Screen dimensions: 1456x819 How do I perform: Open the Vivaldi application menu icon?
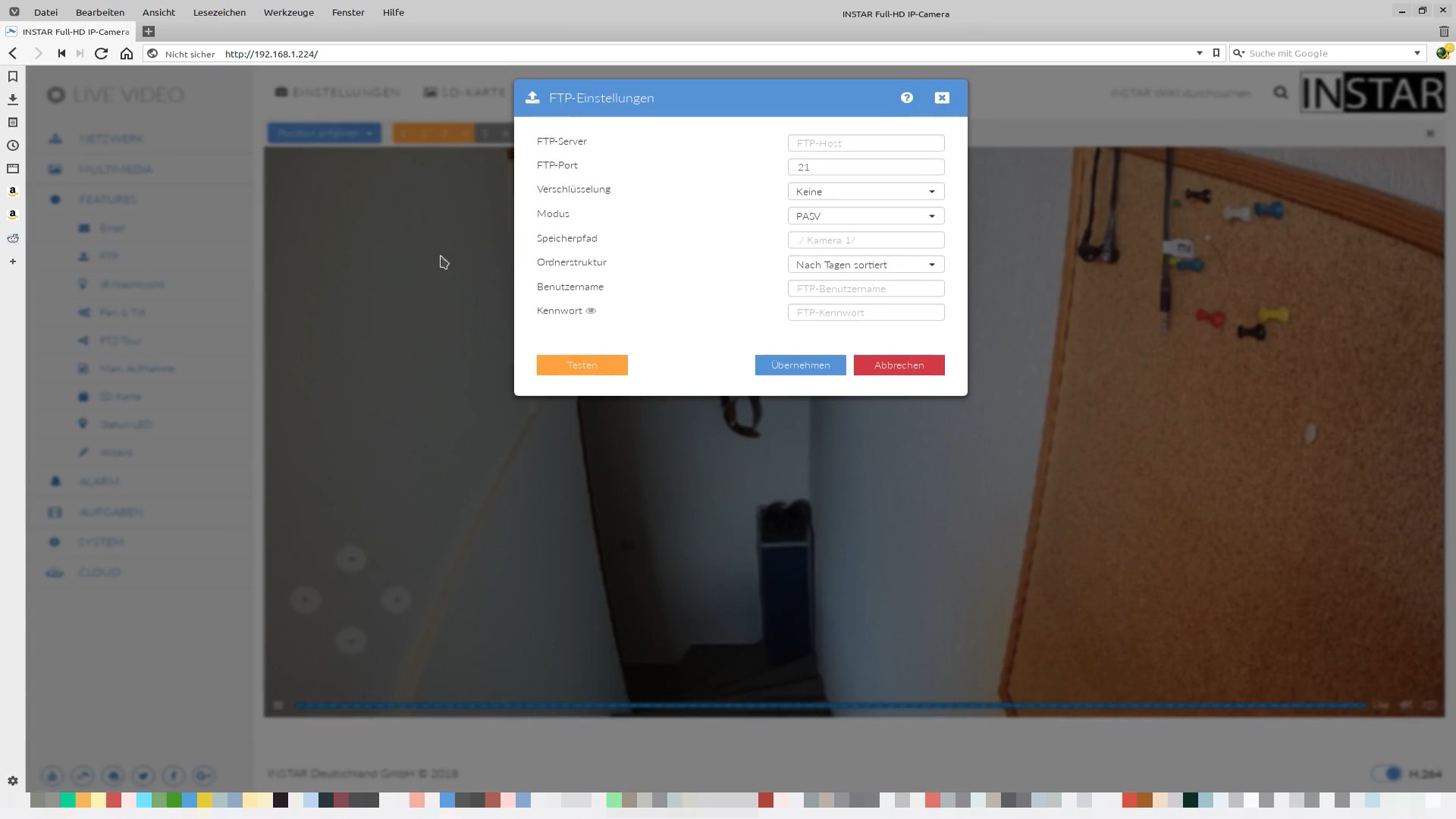tap(14, 12)
